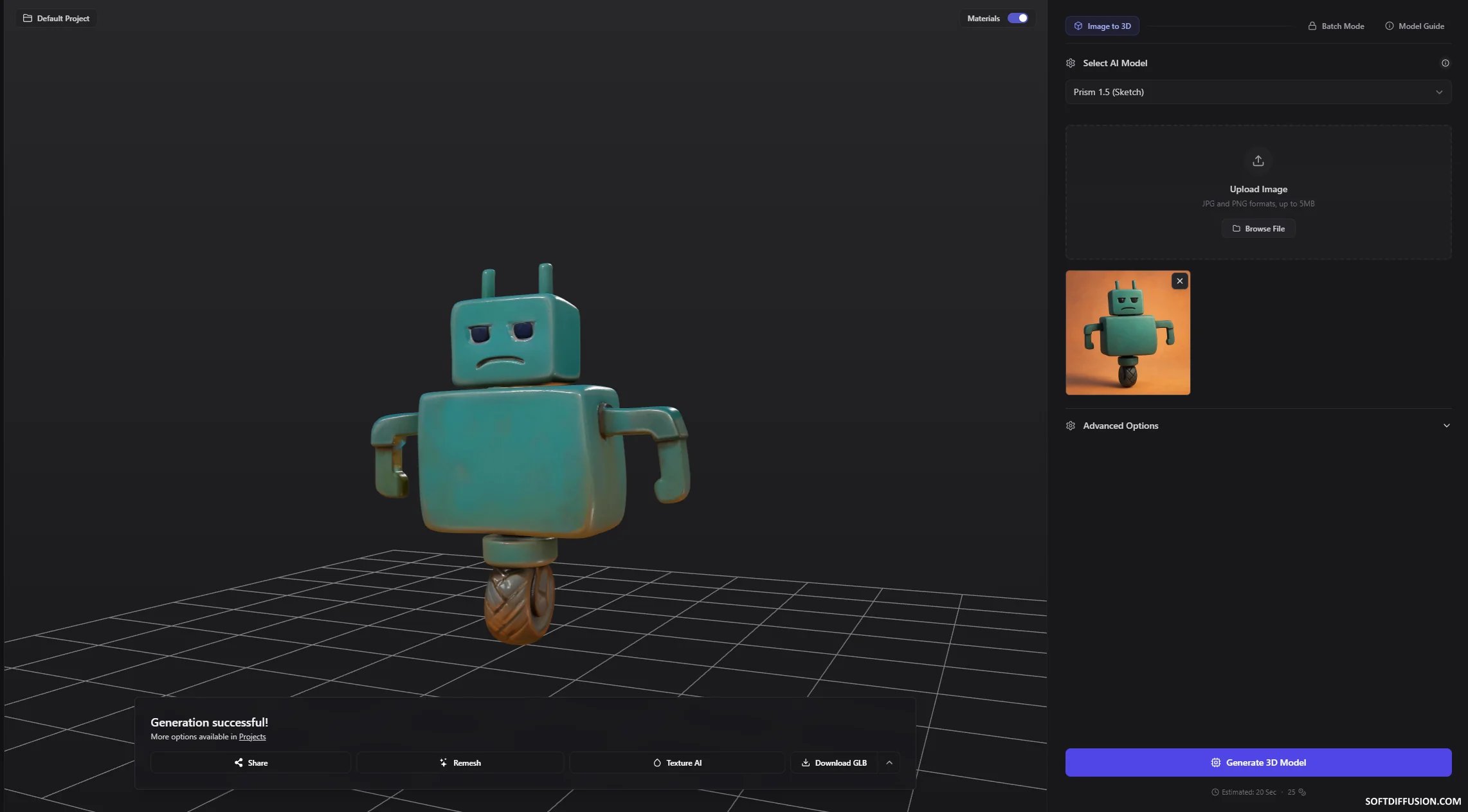This screenshot has width=1468, height=812.
Task: Click the Browse File button
Action: 1258,228
